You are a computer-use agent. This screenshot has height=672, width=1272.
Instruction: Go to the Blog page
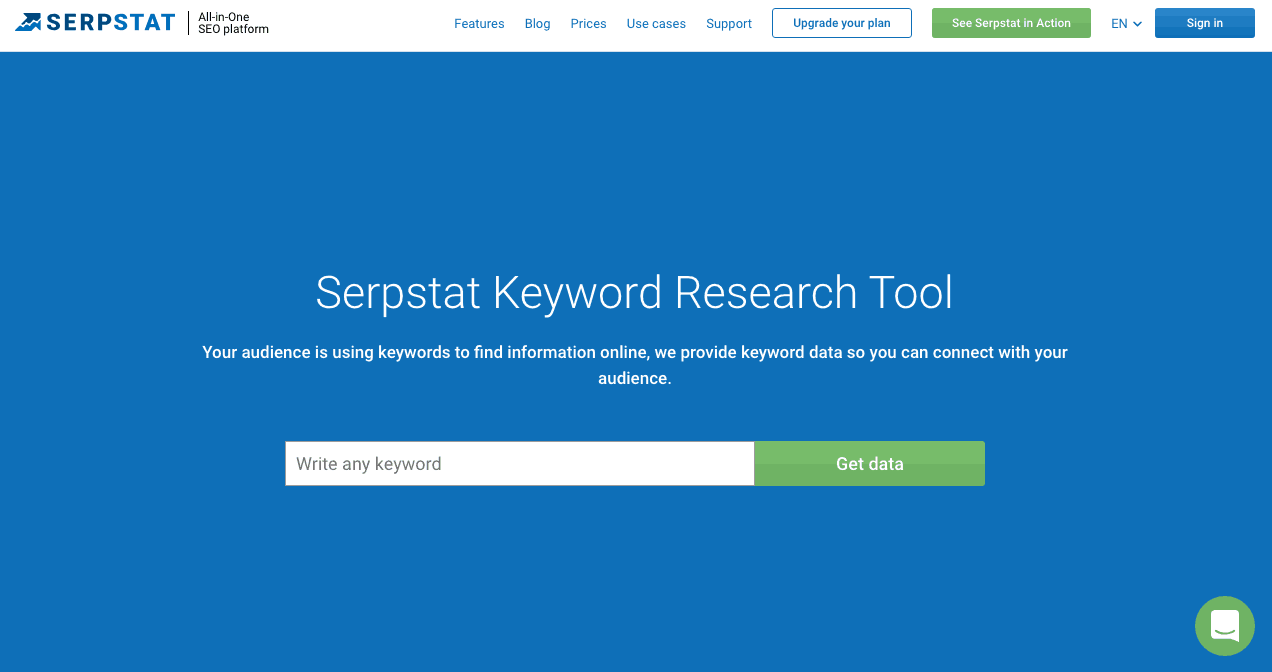(538, 23)
